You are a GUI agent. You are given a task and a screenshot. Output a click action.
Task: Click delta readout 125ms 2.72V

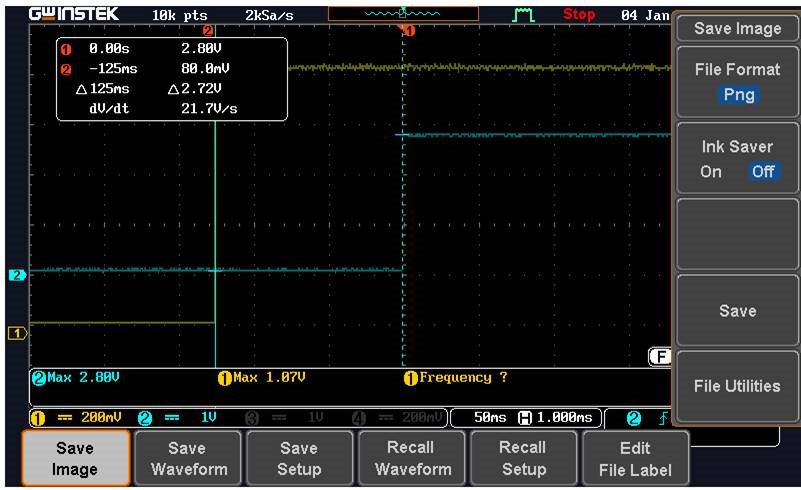(149, 89)
